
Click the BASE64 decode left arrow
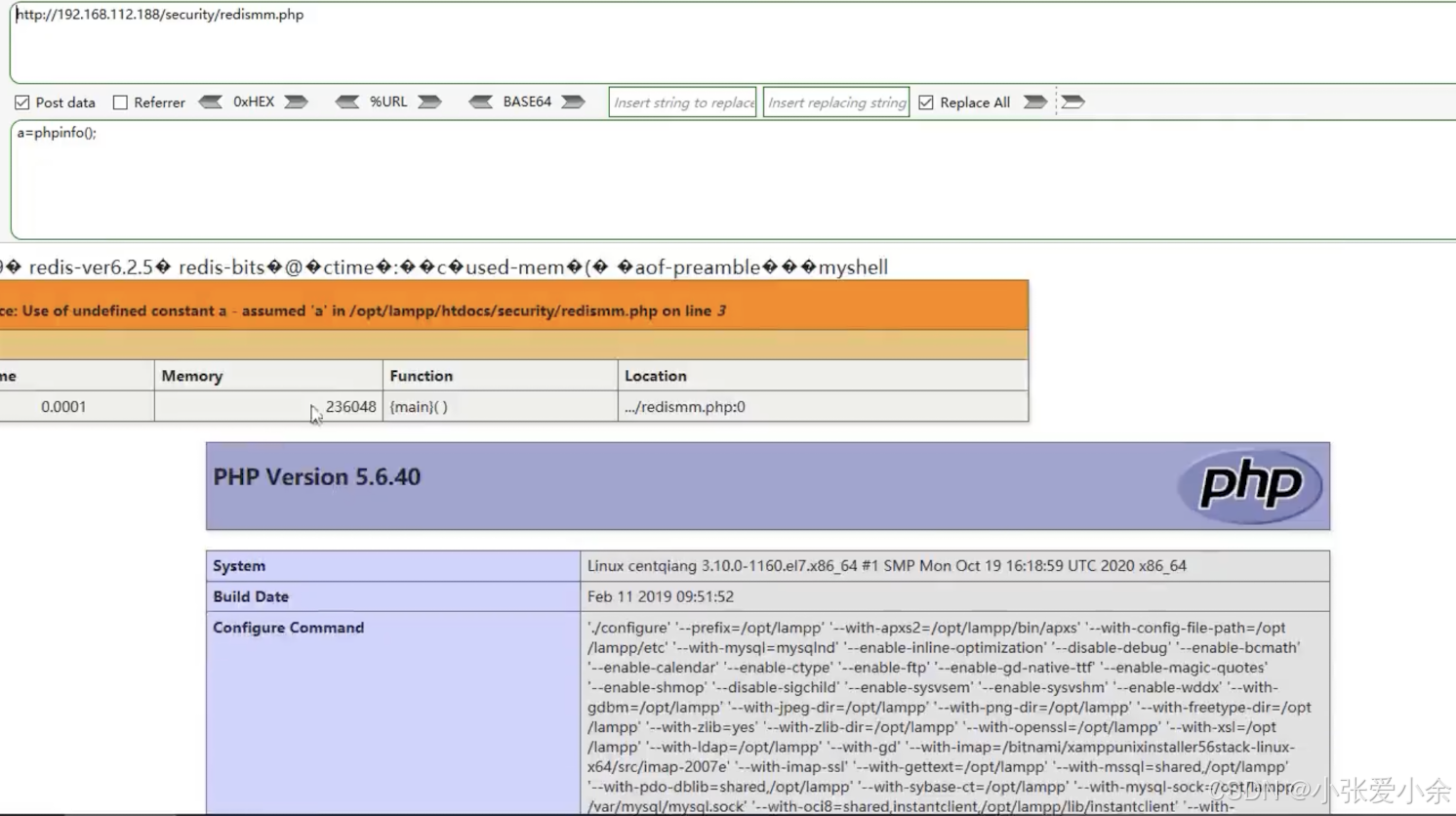[x=480, y=102]
